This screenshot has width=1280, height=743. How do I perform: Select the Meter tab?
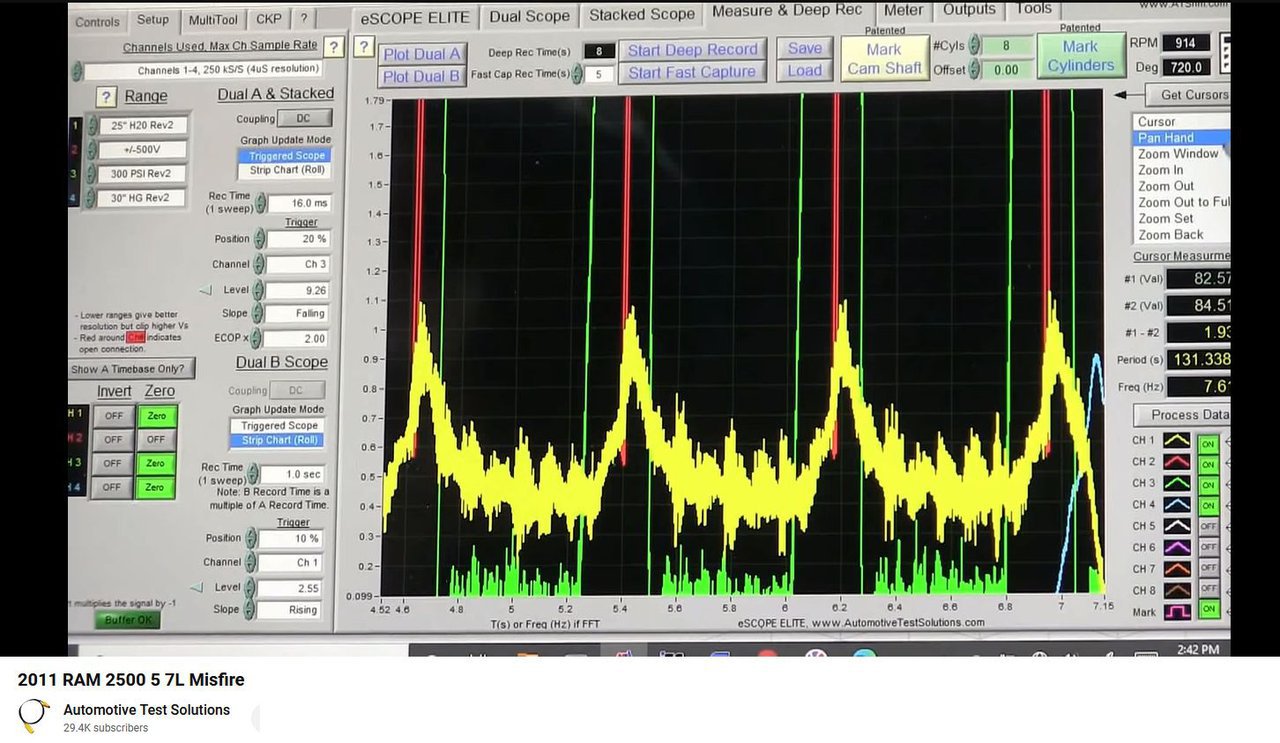coord(903,11)
